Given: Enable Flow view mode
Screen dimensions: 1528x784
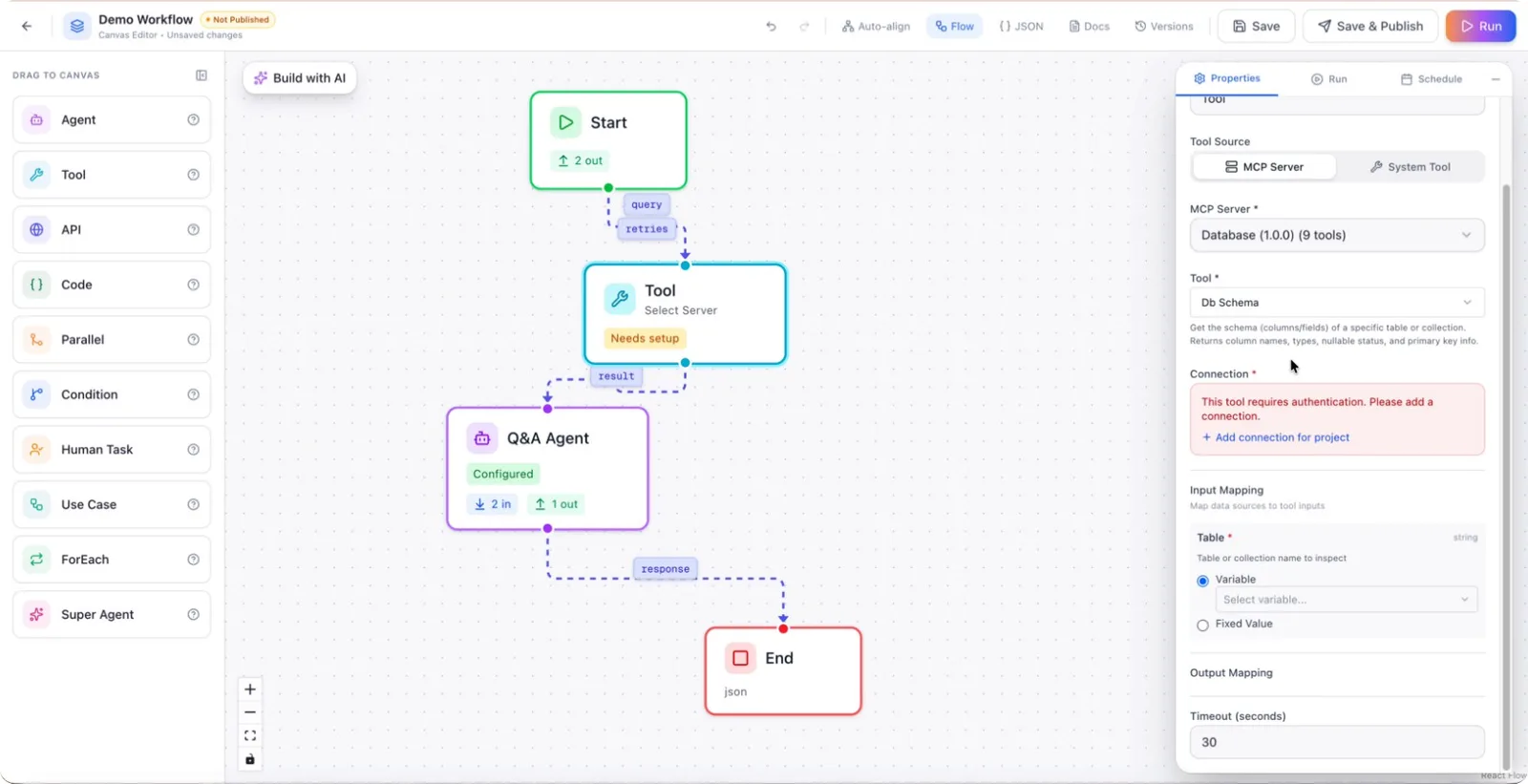Looking at the screenshot, I should coord(955,27).
